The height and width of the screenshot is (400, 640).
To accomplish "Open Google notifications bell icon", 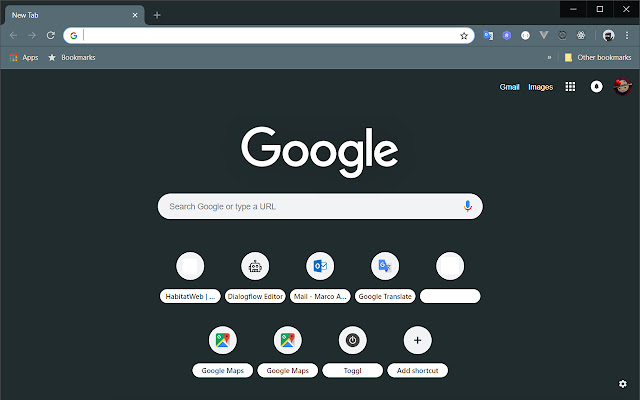I will click(x=596, y=87).
